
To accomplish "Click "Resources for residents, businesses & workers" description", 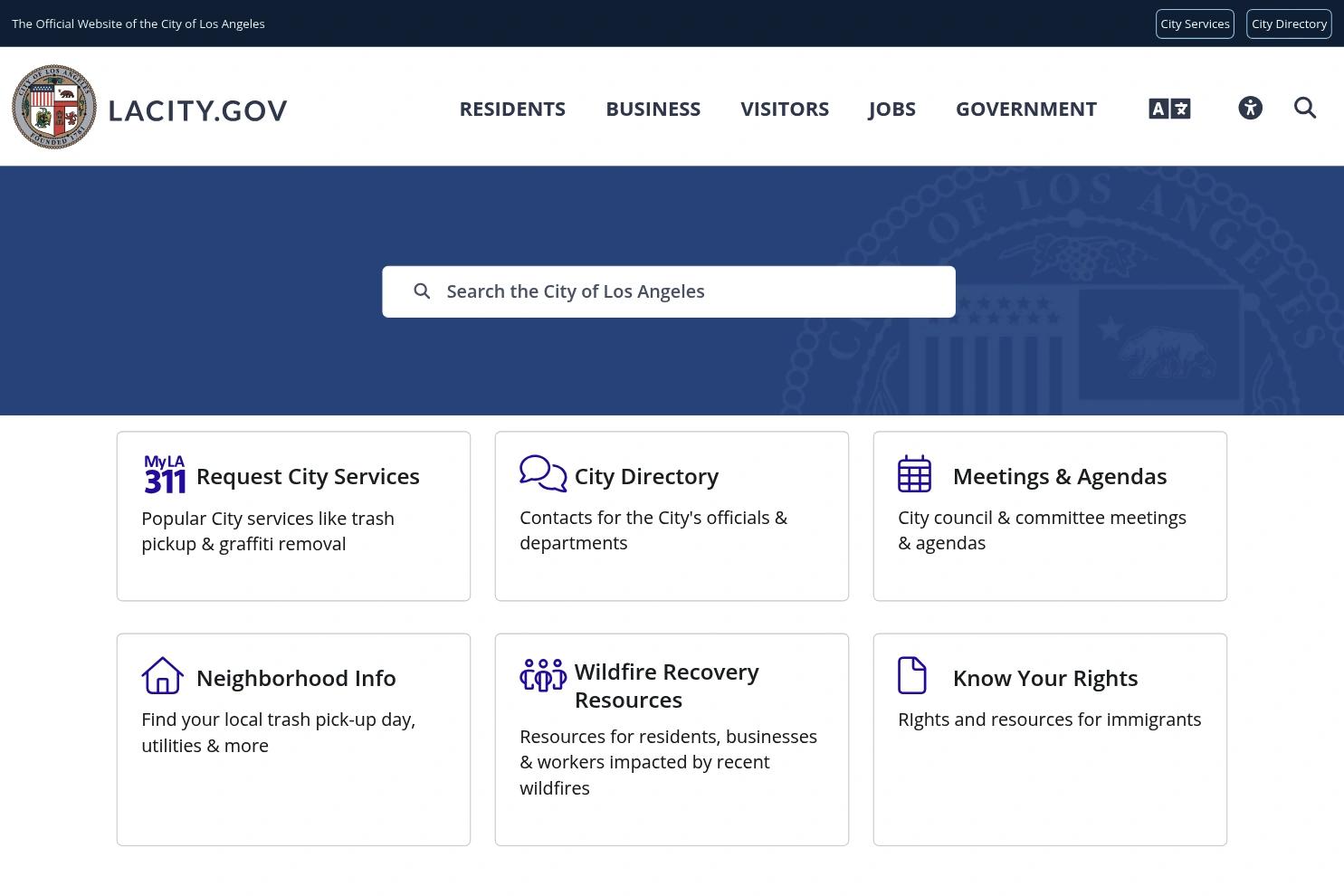I will [668, 762].
